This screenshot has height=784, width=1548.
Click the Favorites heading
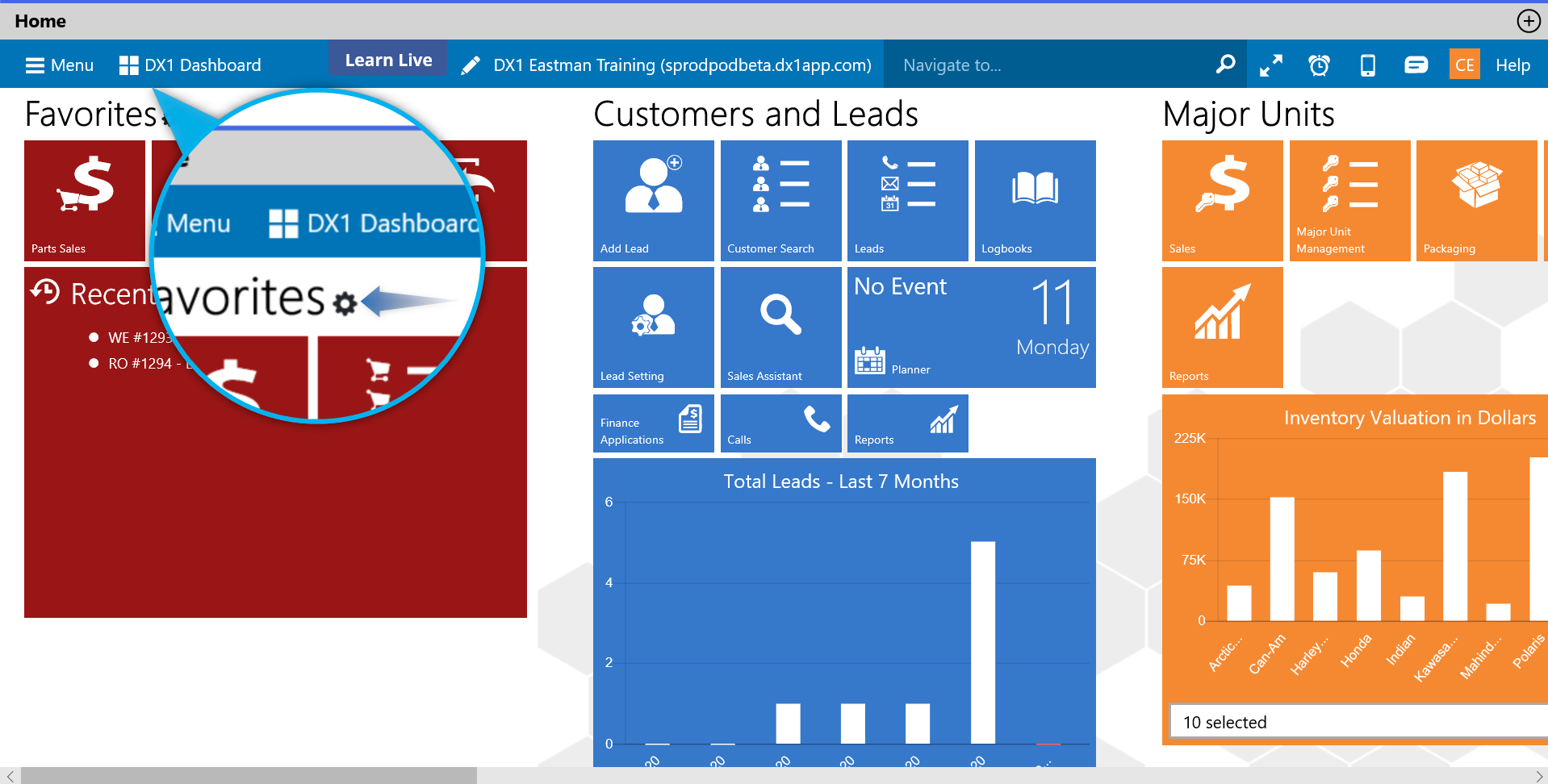tap(90, 114)
